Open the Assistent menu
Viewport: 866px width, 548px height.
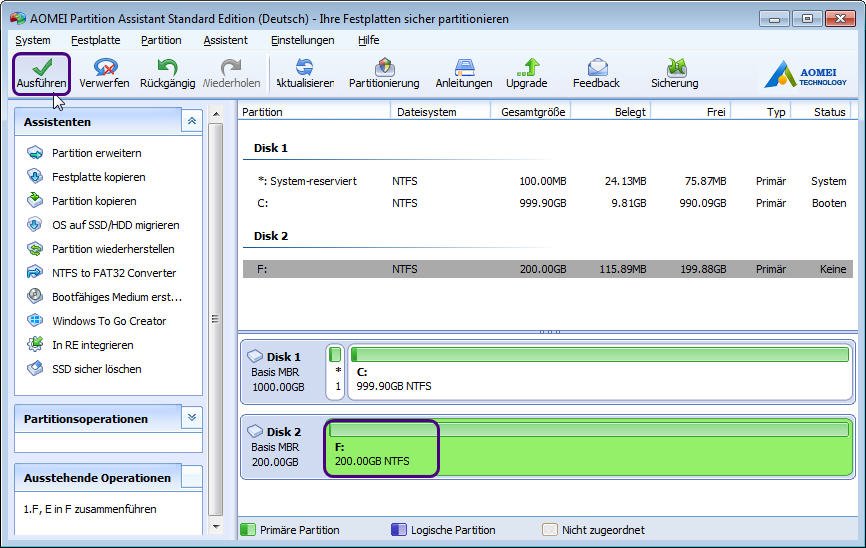click(x=225, y=40)
